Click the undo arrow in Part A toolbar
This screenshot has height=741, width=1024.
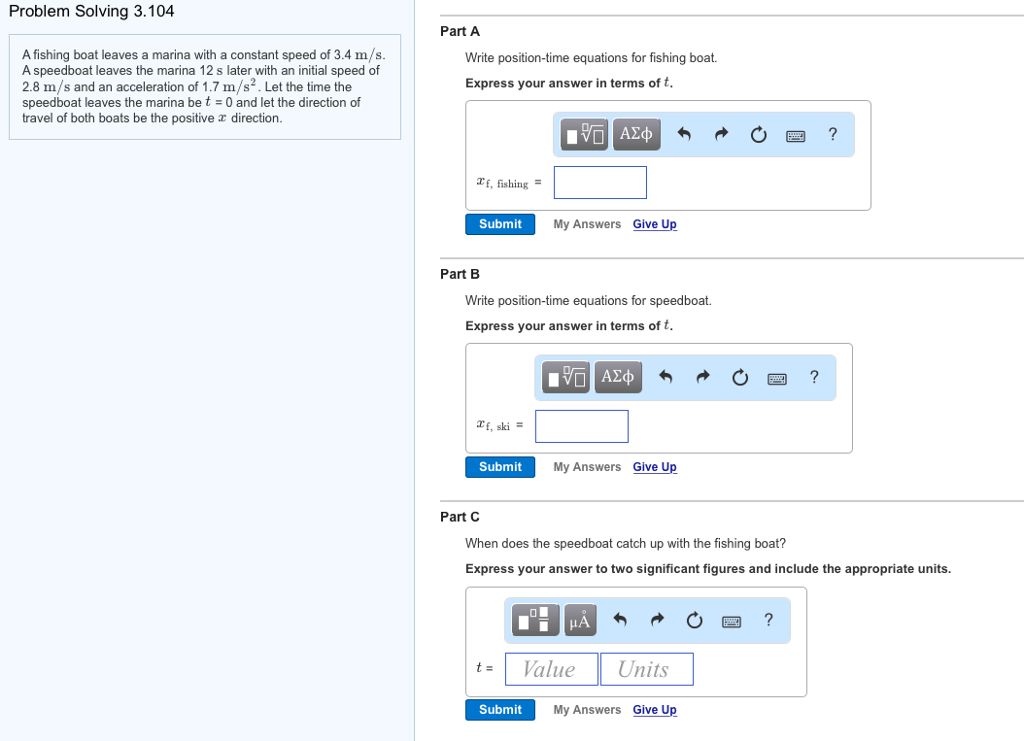pyautogui.click(x=684, y=134)
